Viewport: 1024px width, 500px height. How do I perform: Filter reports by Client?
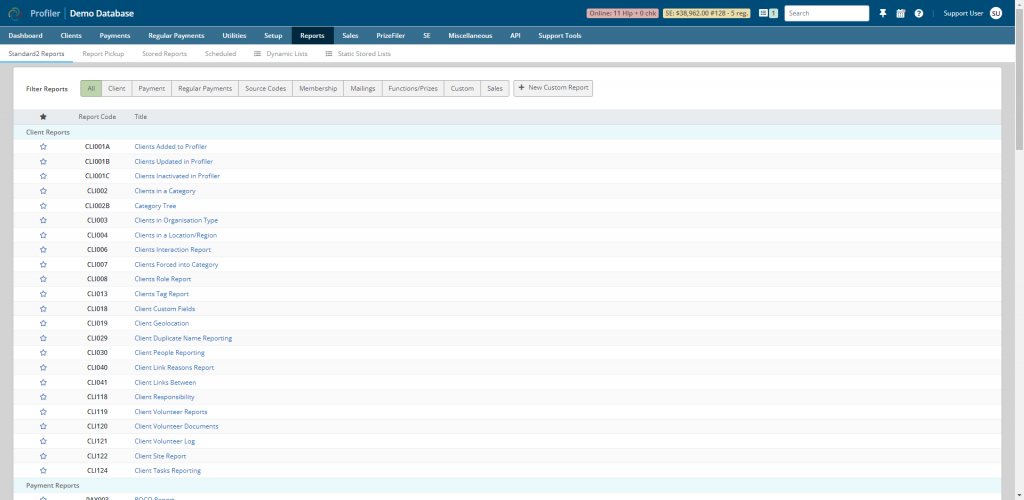[x=117, y=88]
